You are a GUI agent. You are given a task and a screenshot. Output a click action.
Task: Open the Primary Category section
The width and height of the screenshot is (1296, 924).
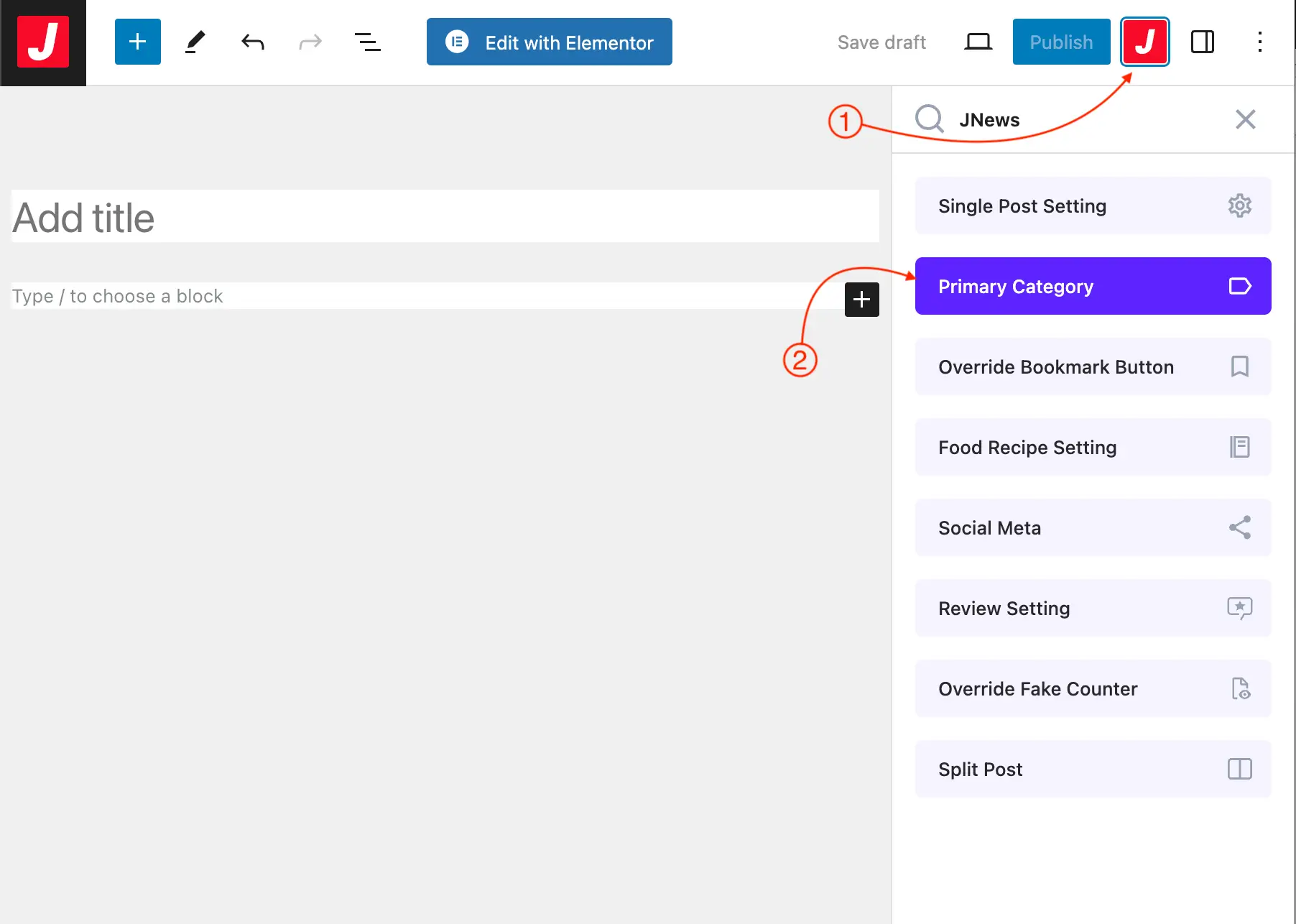(x=1092, y=286)
